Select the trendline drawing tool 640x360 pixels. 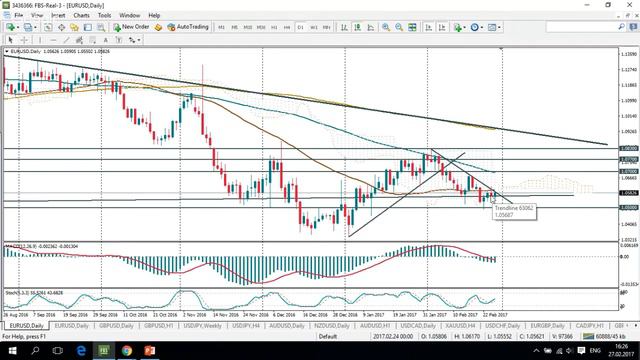[x=66, y=40]
